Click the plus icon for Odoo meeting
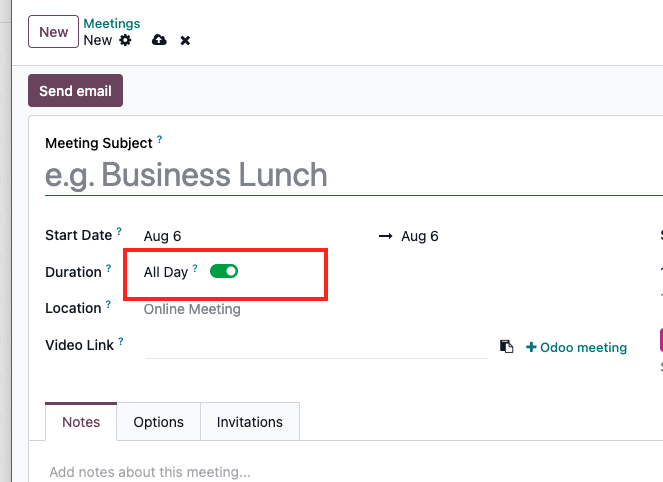This screenshot has width=663, height=482. click(x=531, y=347)
